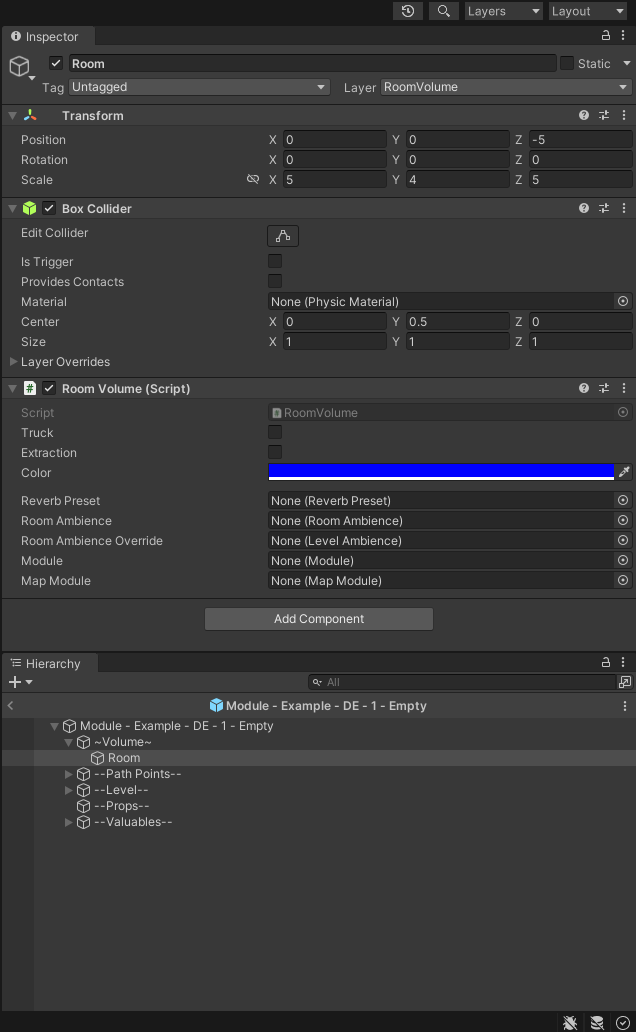Expand the --Valuables-- object
The width and height of the screenshot is (636, 1032).
[68, 822]
